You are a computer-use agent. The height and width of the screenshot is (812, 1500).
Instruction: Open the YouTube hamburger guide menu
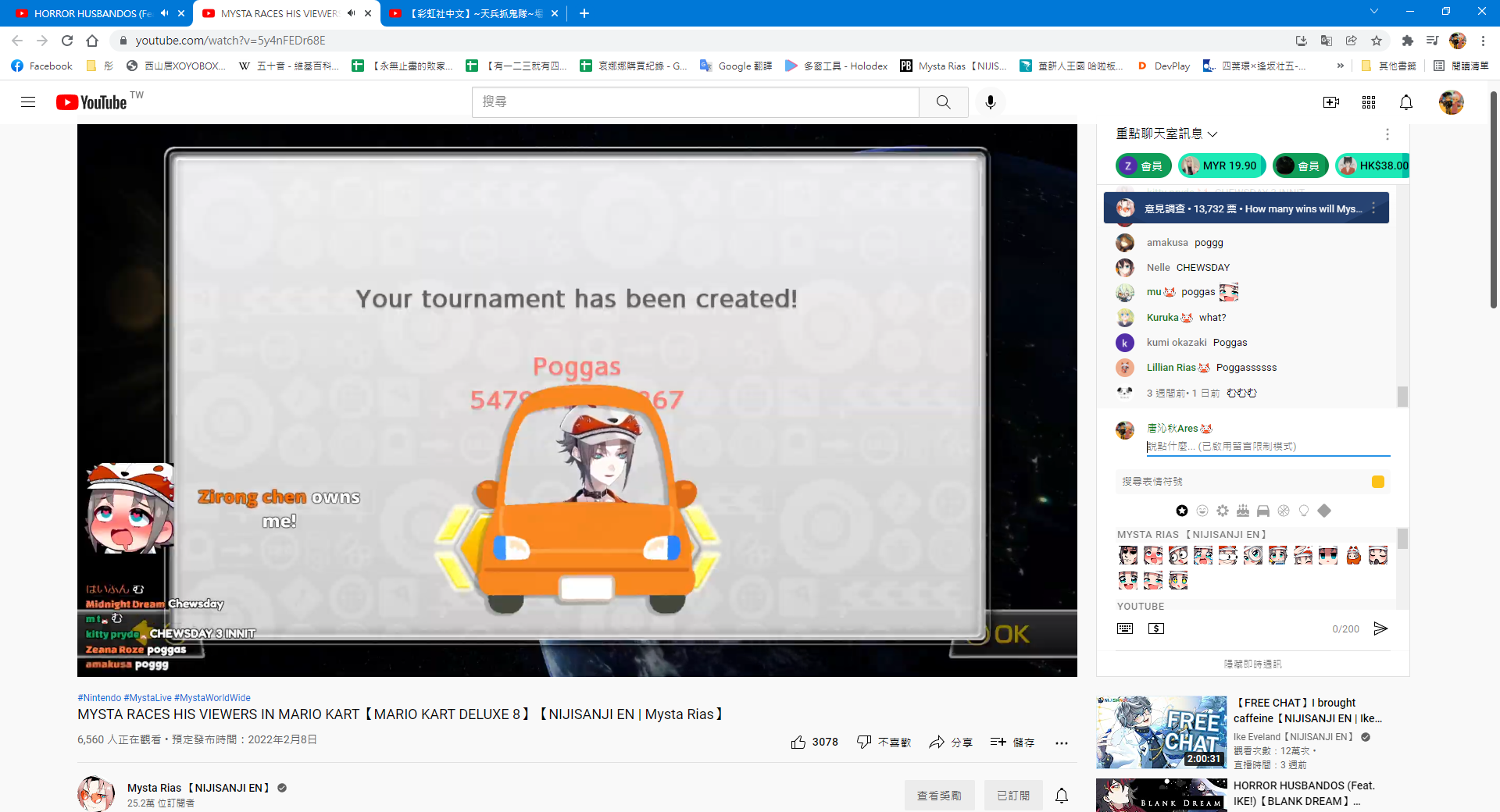click(28, 102)
